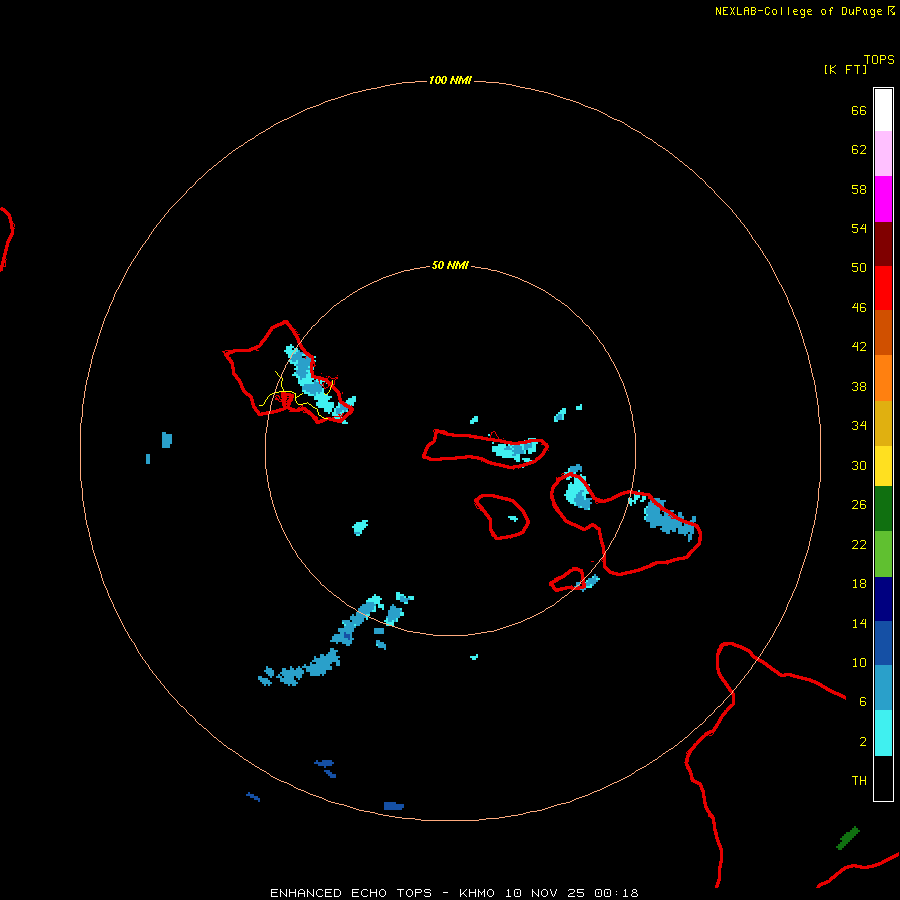This screenshot has width=900, height=900.
Task: Click the KHMO station identifier in caption
Action: pyautogui.click(x=477, y=893)
